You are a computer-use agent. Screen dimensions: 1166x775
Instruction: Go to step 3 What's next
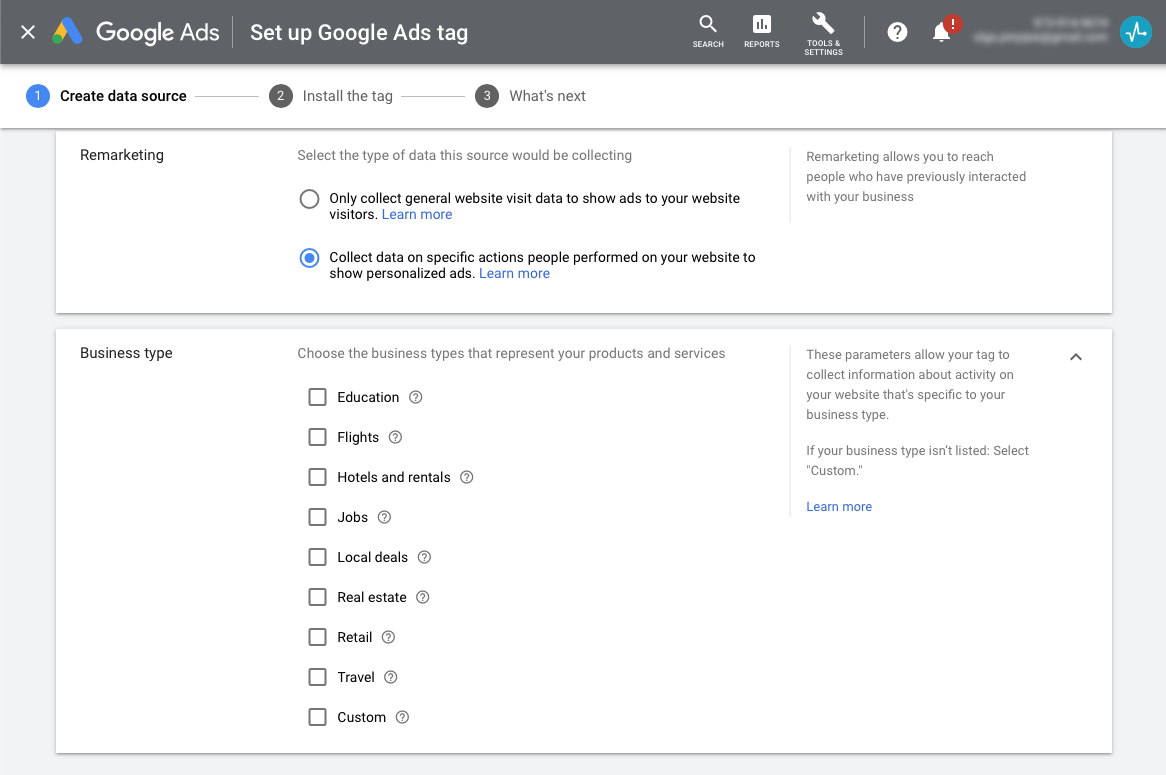[530, 96]
